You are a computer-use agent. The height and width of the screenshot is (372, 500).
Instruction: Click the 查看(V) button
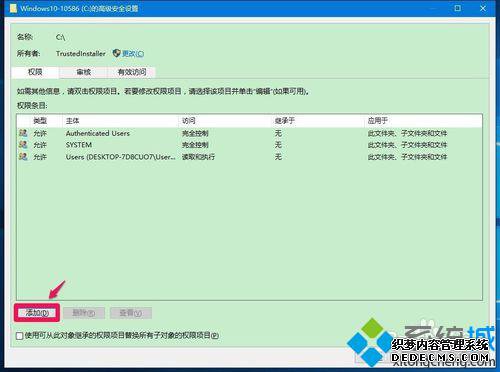[131, 313]
